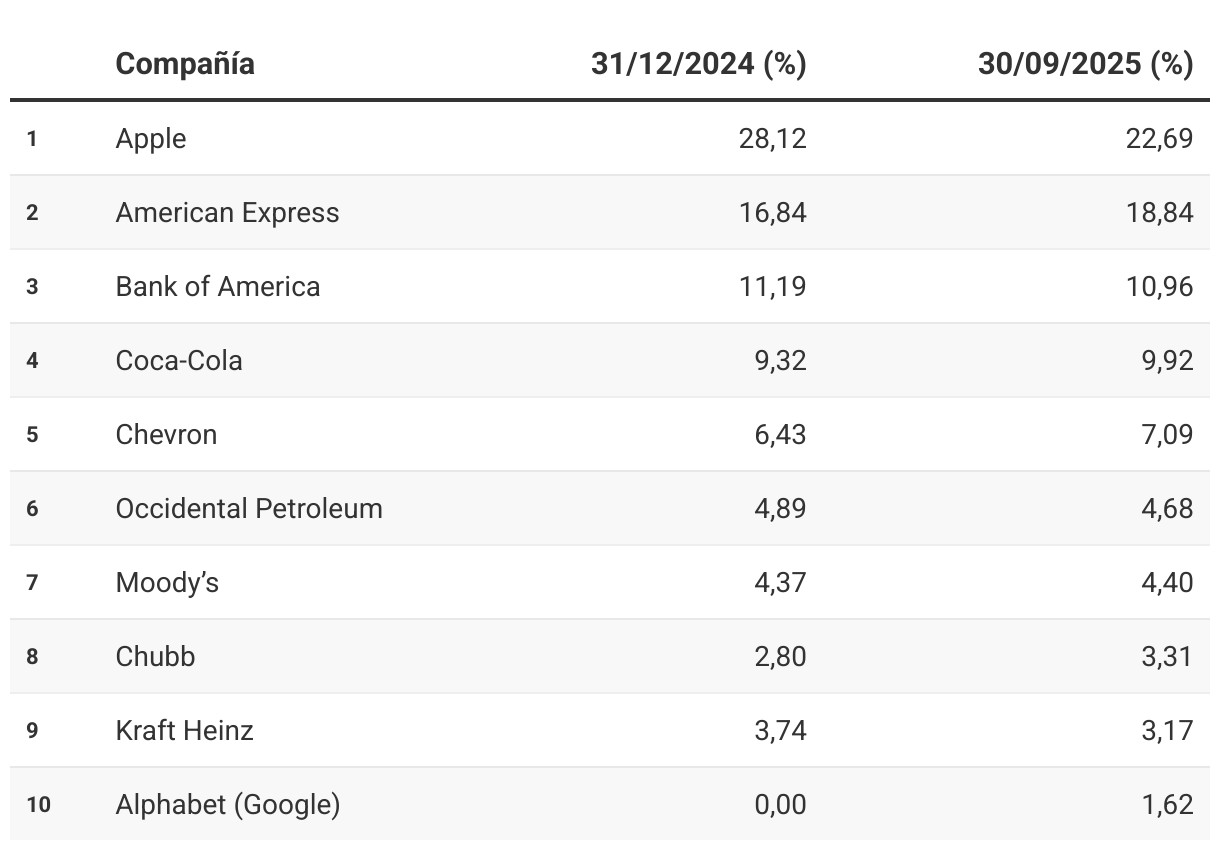
Task: Click the Kraft Heinz cell
Action: pos(184,730)
